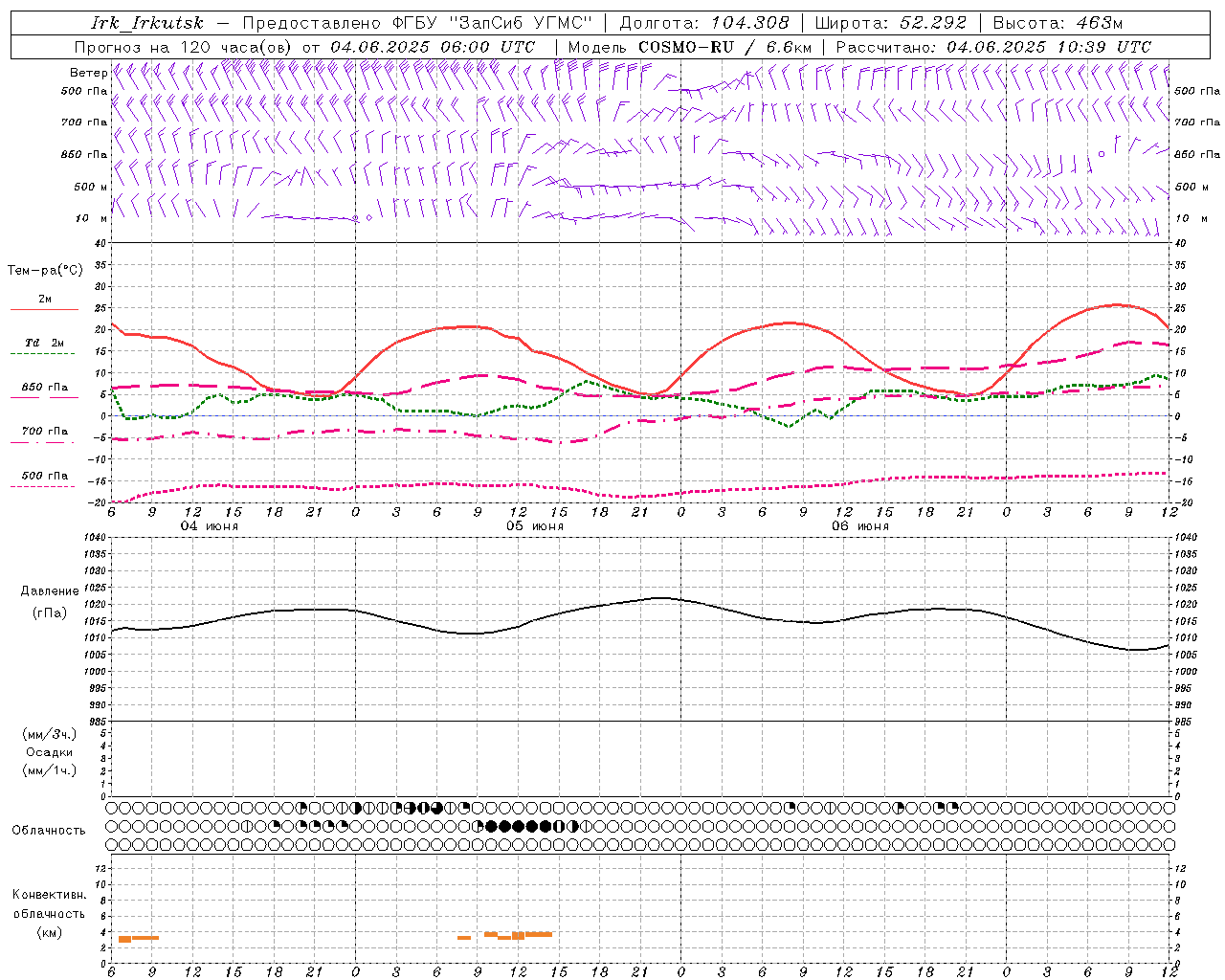Select the 'Прогноз на 120 часа(ов)' header text
Image resolution: width=1225 pixels, height=980 pixels.
pyautogui.click(x=184, y=47)
